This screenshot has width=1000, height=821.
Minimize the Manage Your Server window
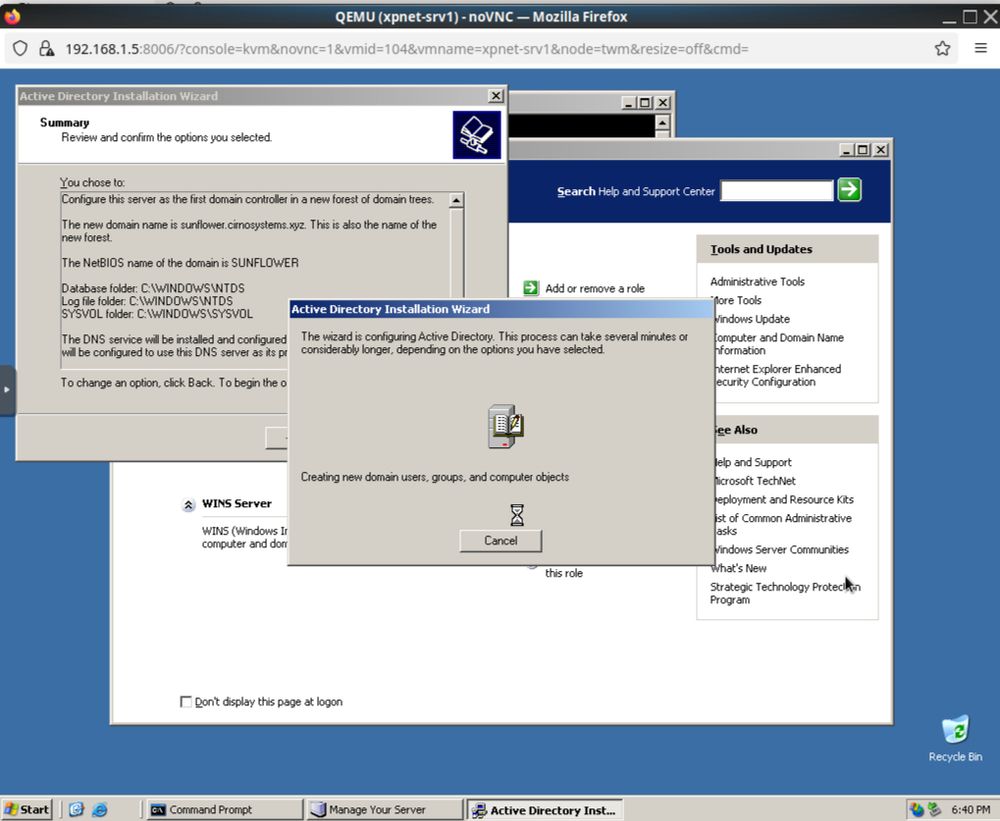tap(847, 150)
